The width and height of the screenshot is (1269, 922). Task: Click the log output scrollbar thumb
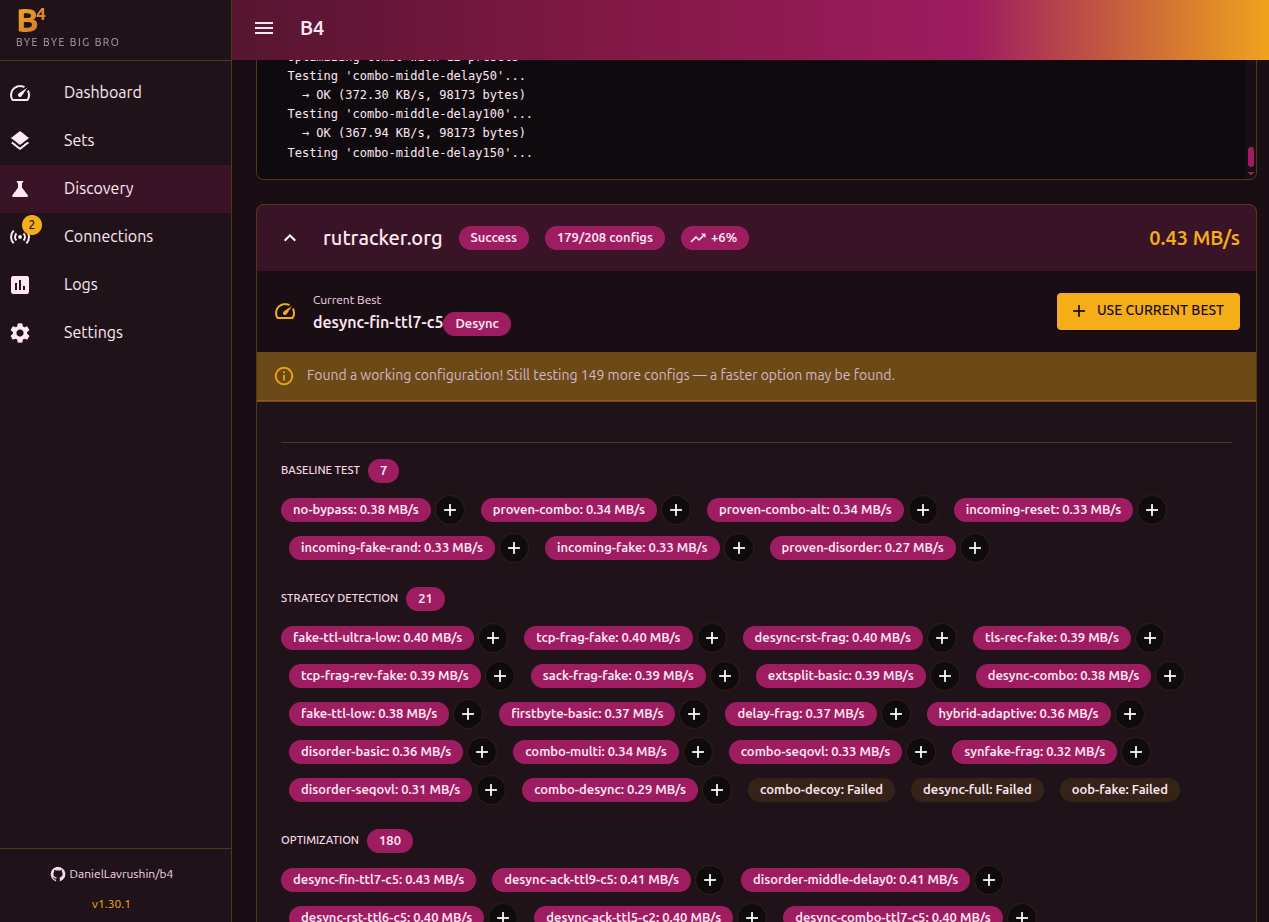1250,158
